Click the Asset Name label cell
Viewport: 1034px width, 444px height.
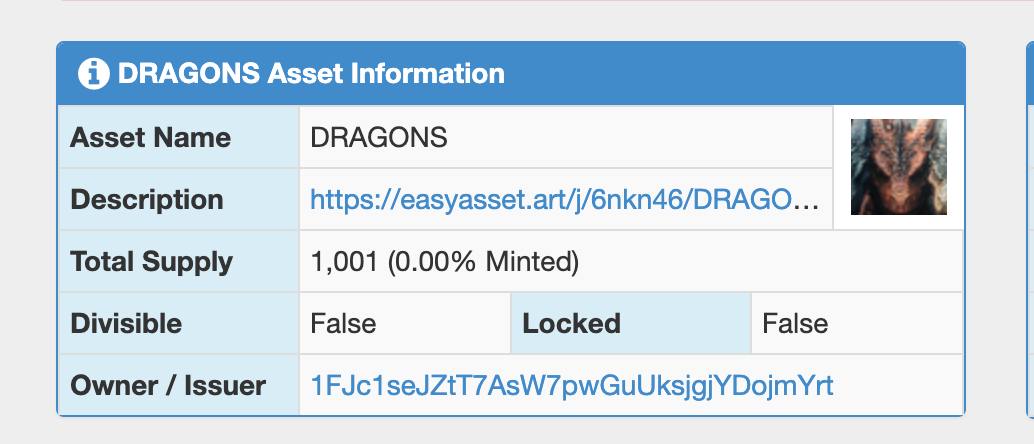(179, 137)
